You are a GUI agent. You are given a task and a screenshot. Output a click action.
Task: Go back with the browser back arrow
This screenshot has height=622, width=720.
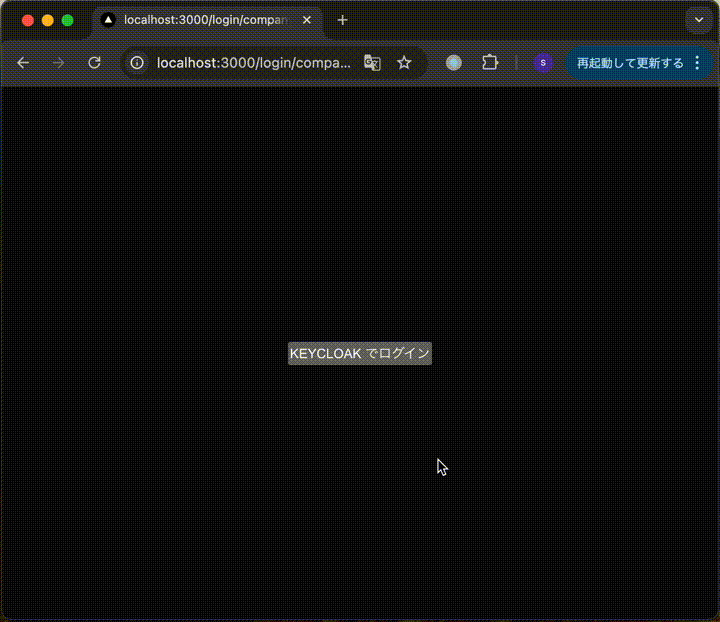23,63
